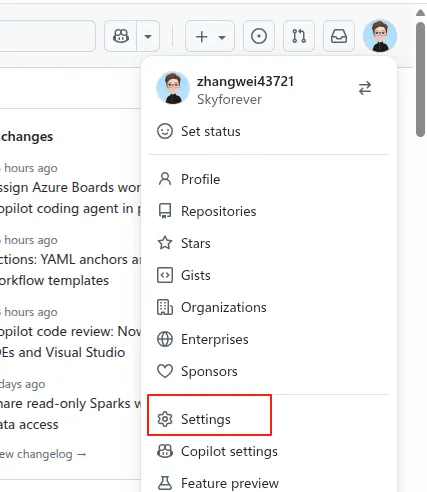This screenshot has width=427, height=492.
Task: Click the Copilot icon beside Copilot settings
Action: pyautogui.click(x=165, y=451)
